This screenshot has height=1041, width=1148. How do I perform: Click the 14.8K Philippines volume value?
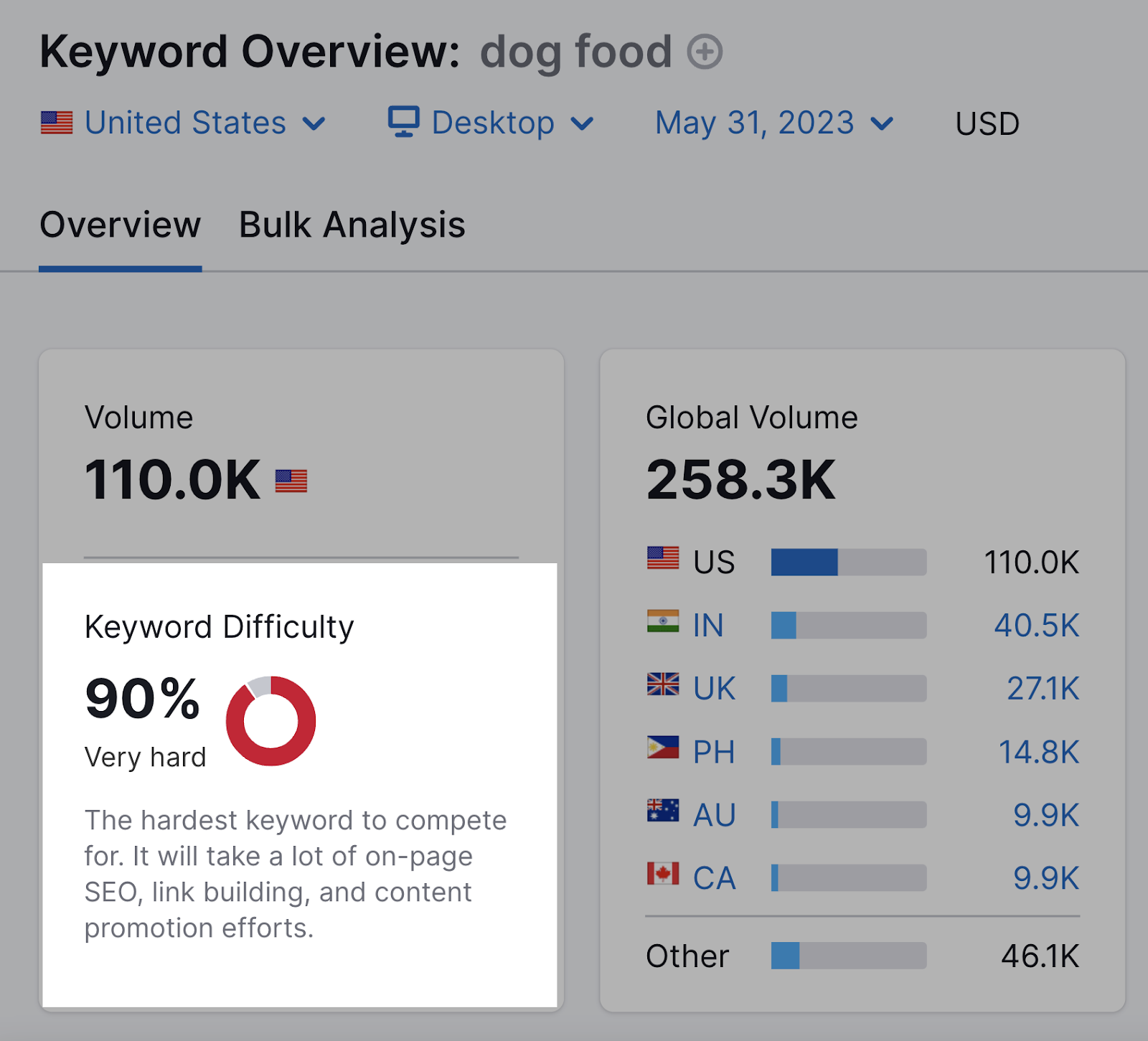[1038, 752]
